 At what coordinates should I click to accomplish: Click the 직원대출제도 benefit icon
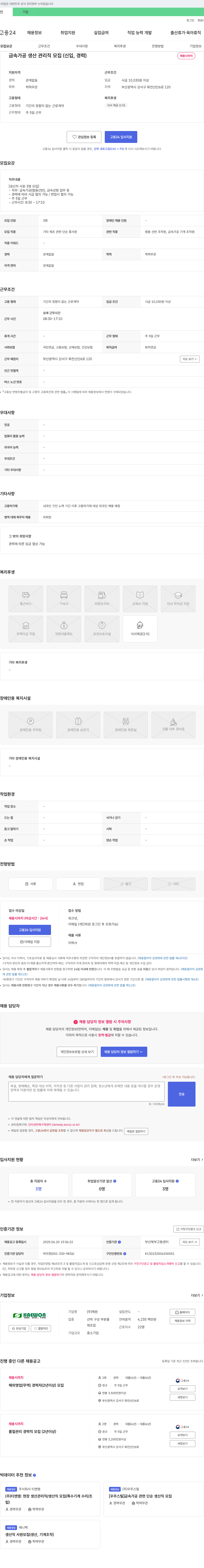click(x=64, y=629)
